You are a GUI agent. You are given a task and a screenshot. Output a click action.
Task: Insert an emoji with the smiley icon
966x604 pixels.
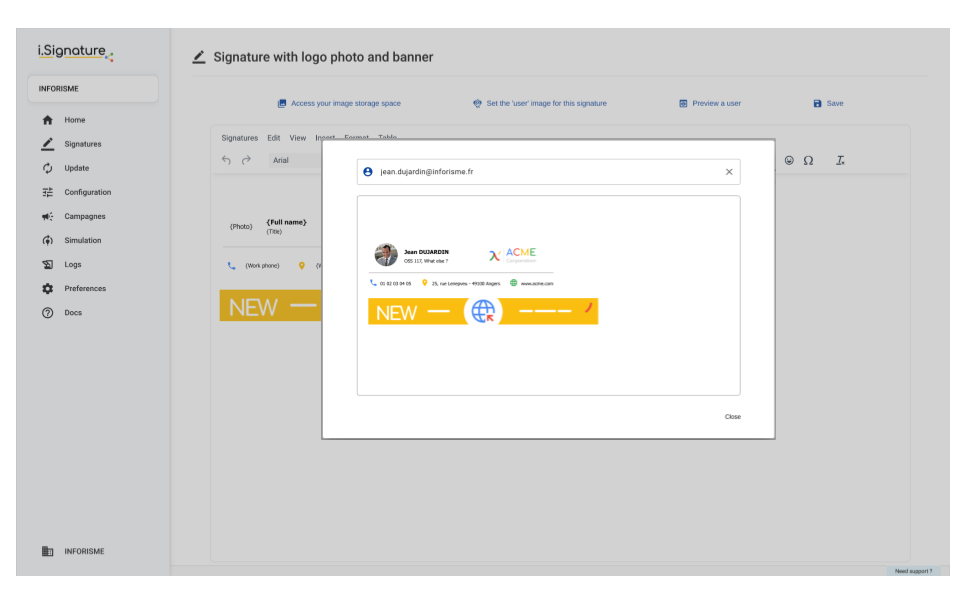[x=789, y=160]
